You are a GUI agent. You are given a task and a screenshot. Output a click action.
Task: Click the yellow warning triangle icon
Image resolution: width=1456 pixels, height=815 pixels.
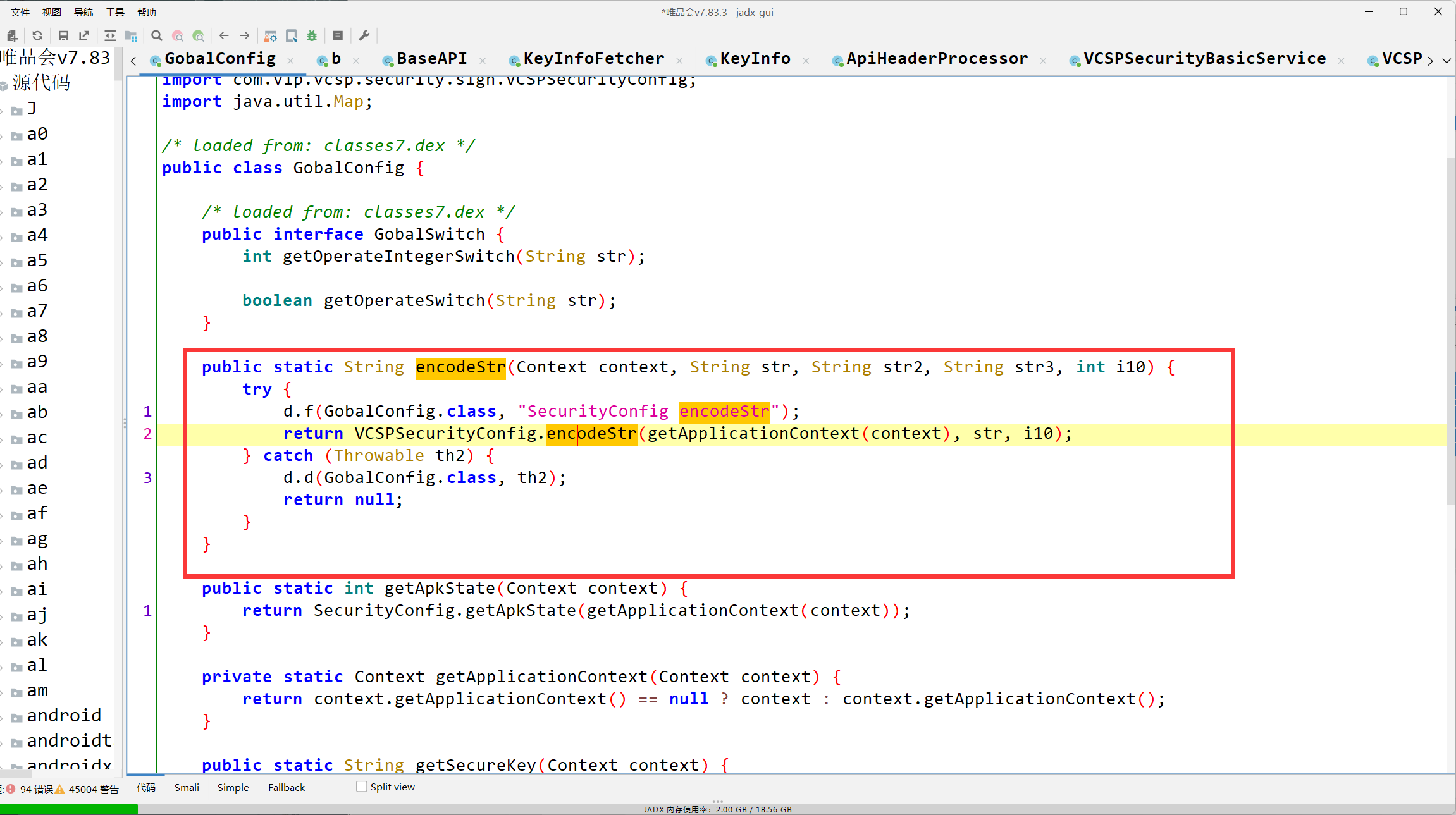[60, 788]
